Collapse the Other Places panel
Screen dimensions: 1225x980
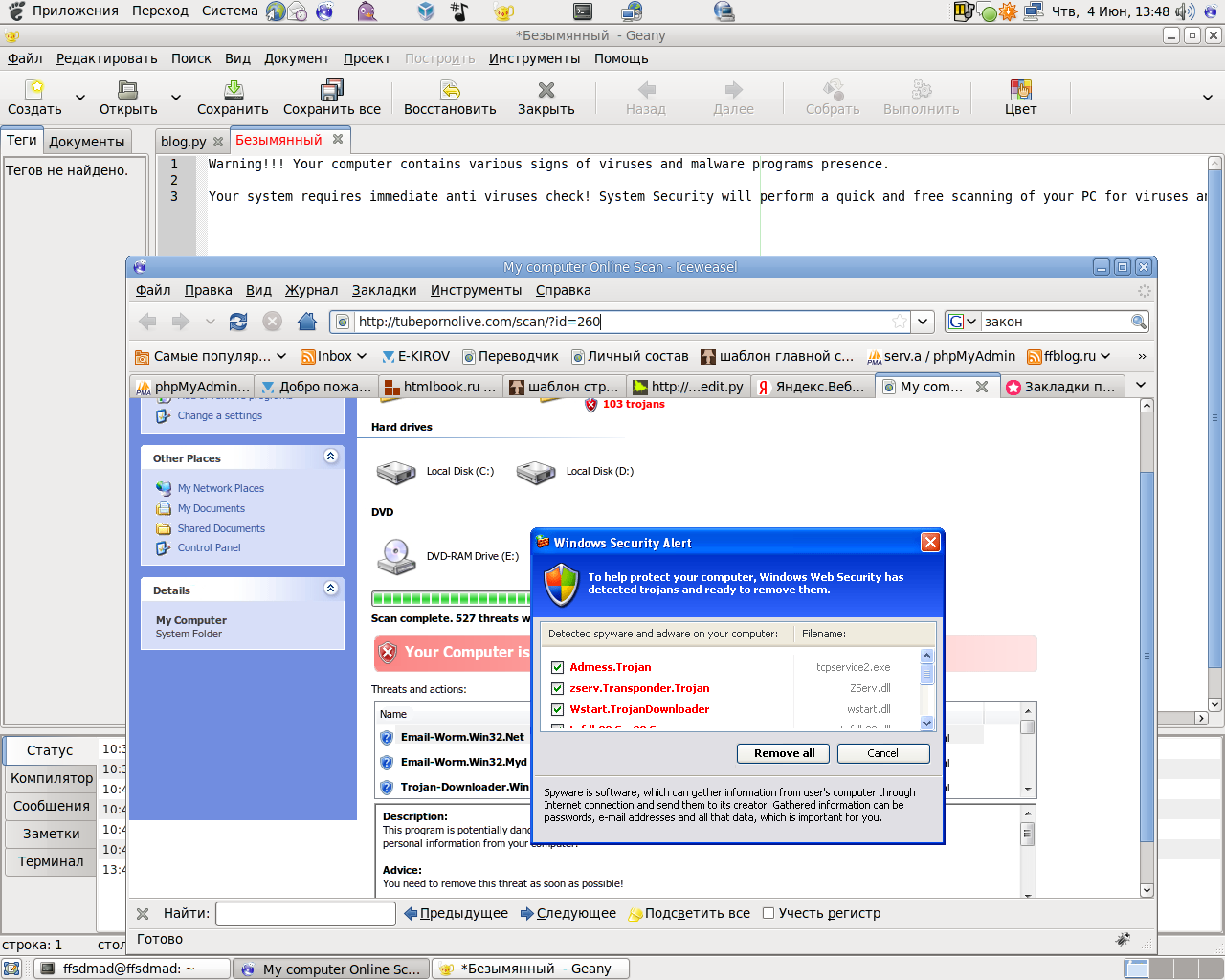[330, 457]
